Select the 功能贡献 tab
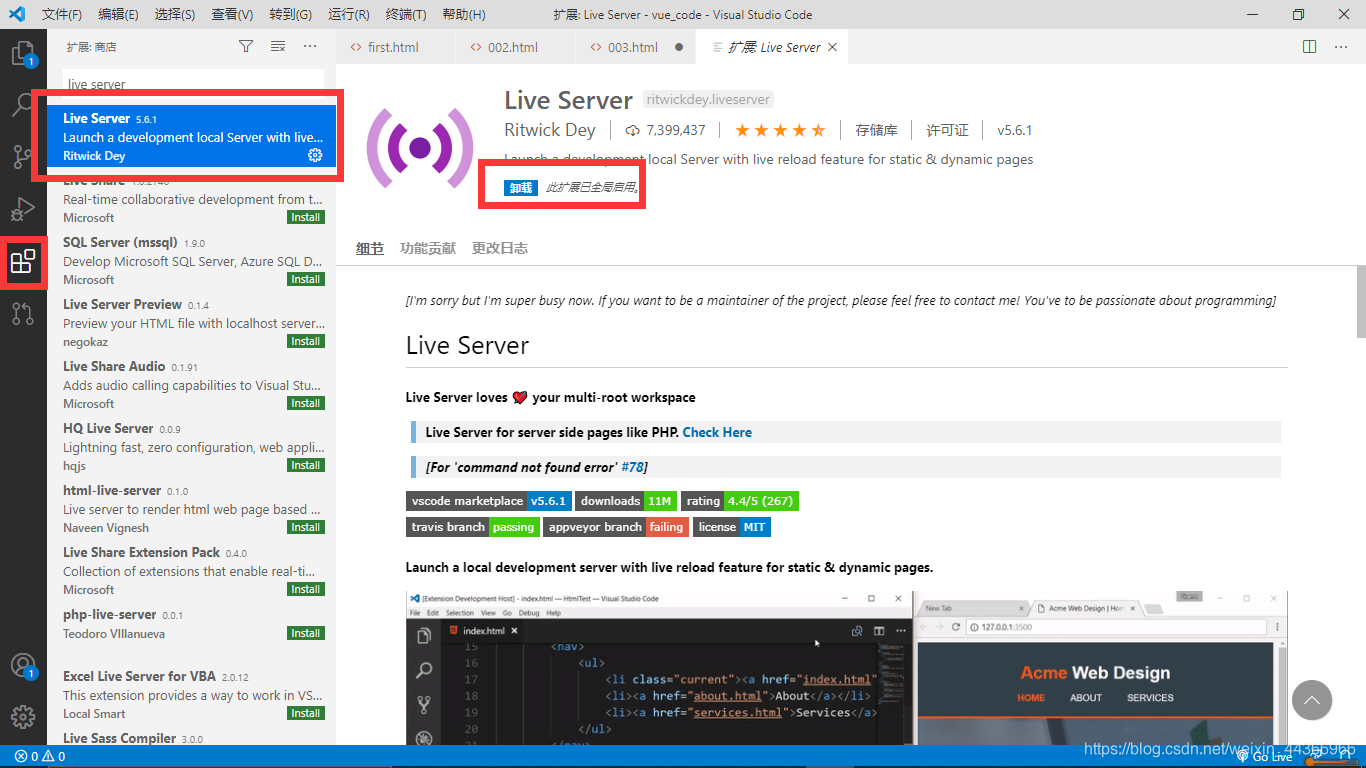 (x=428, y=248)
